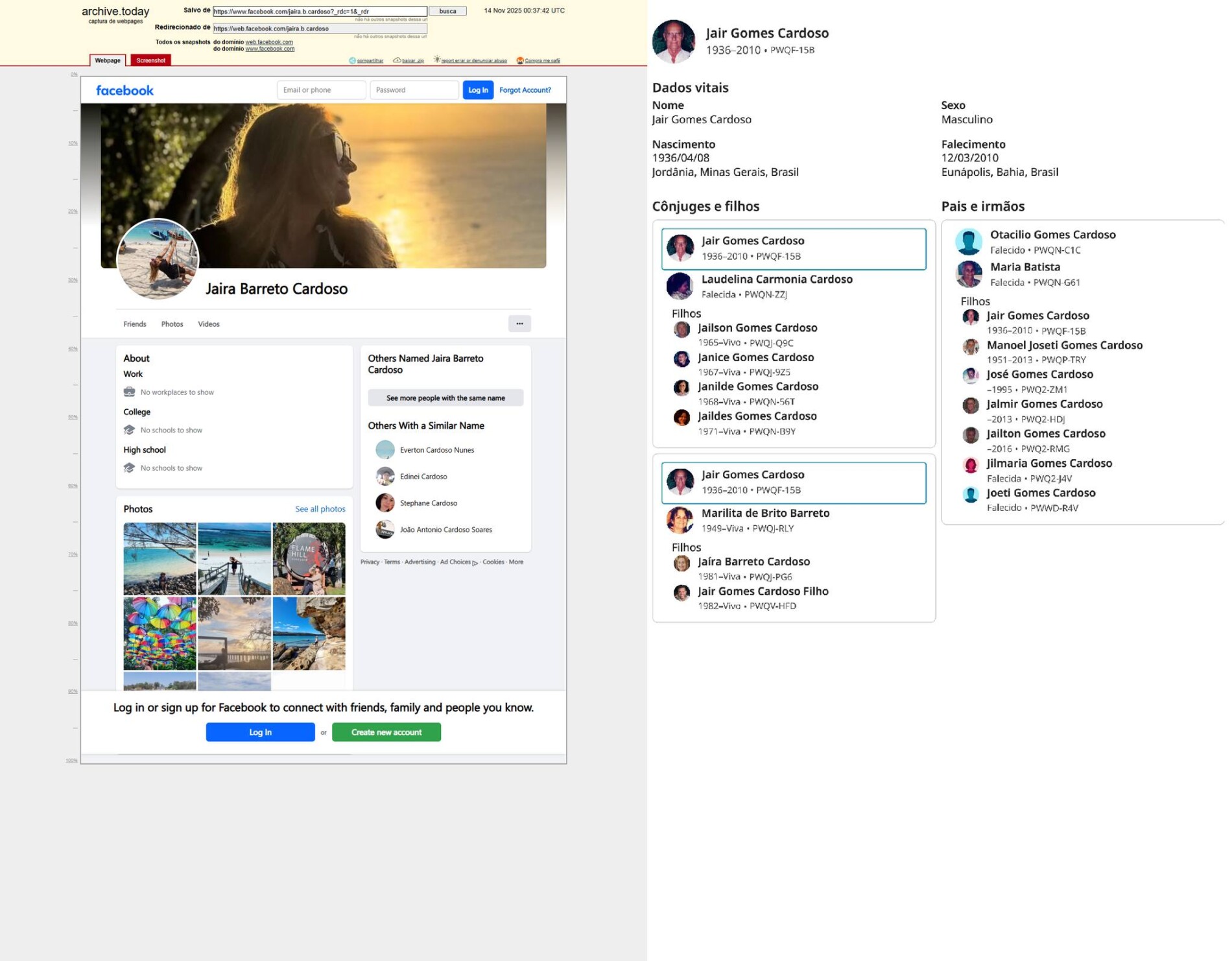Image resolution: width=1232 pixels, height=961 pixels.
Task: Open the colorful umbrellas photo thumbnail
Action: (160, 634)
